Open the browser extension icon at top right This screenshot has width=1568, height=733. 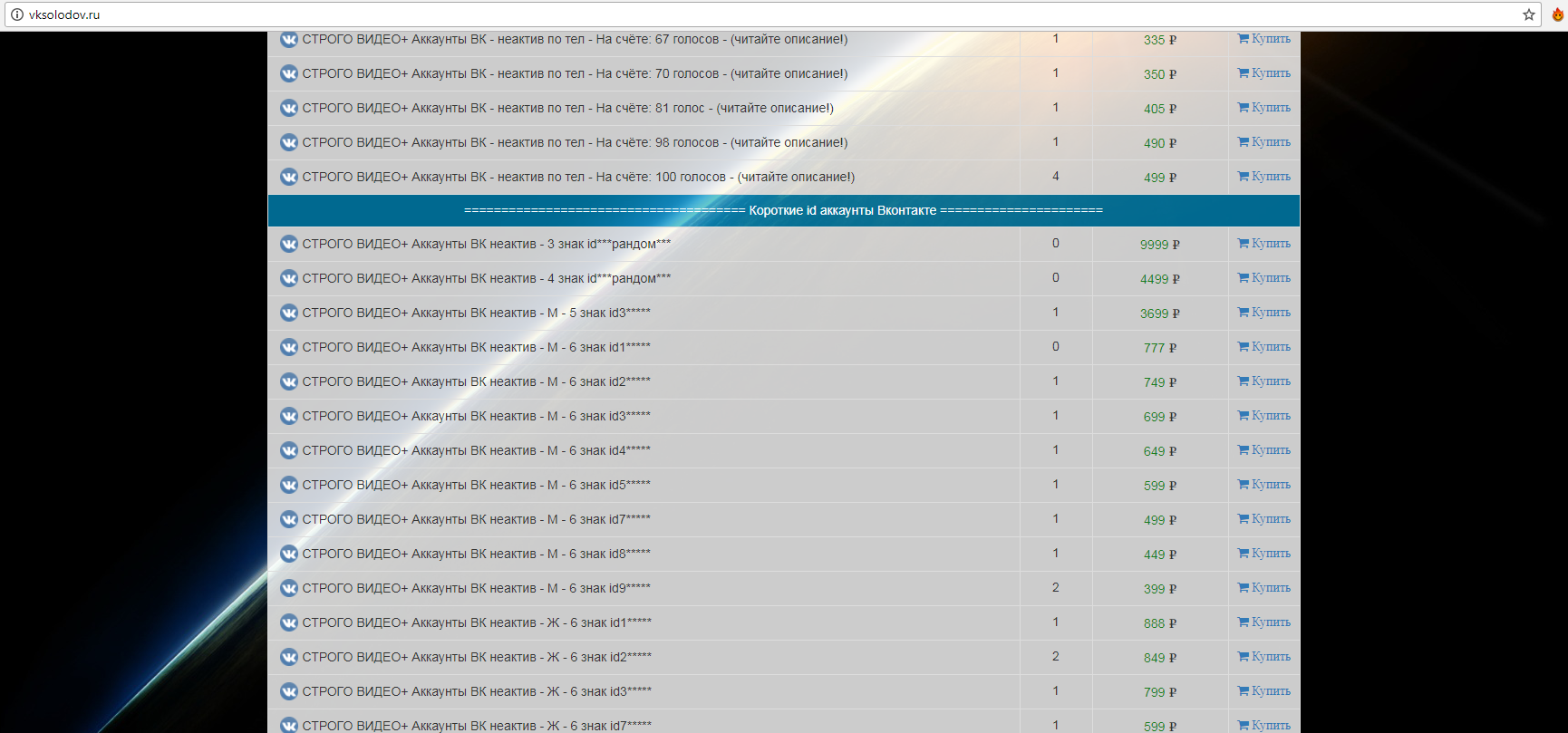pos(1558,14)
